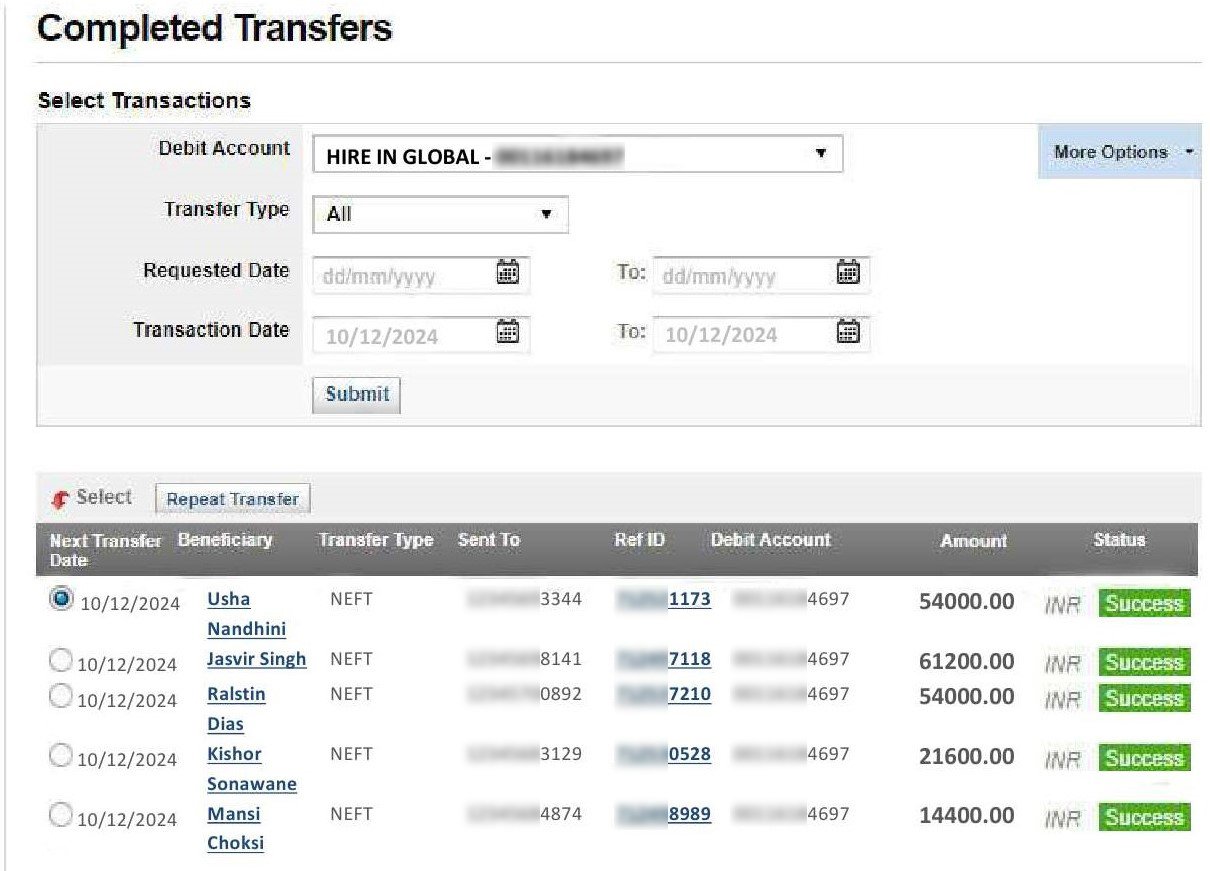Expand the Transfer Type dropdown
Viewport: 1210px width, 871px height.
tap(440, 214)
